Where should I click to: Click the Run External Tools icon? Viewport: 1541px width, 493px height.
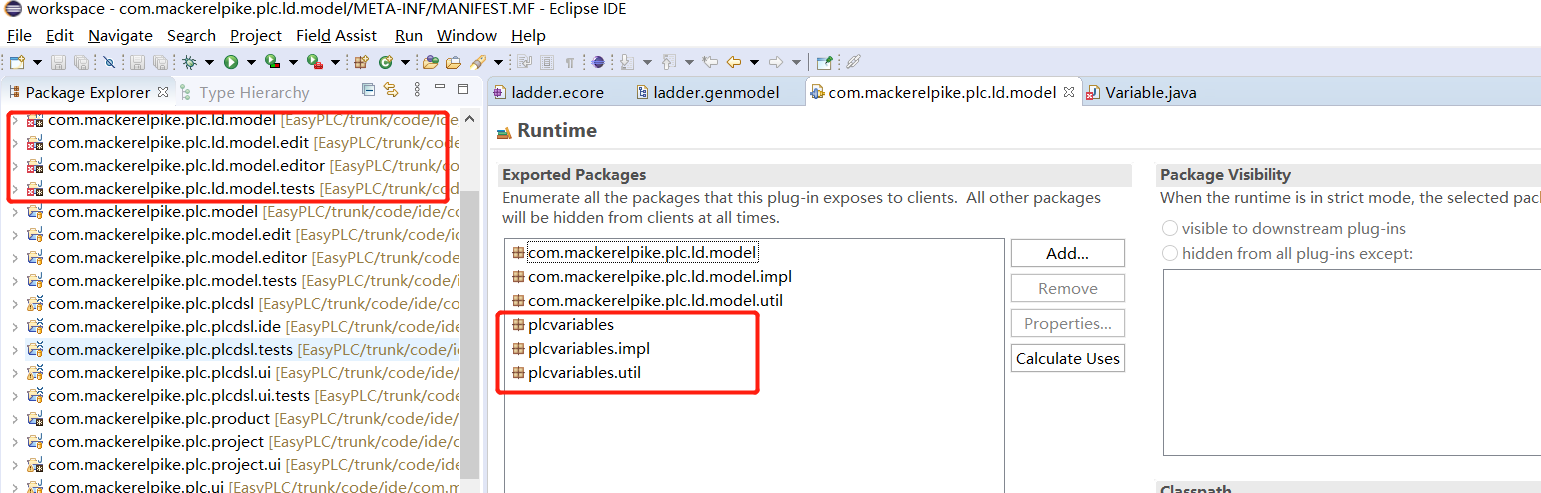tap(314, 62)
